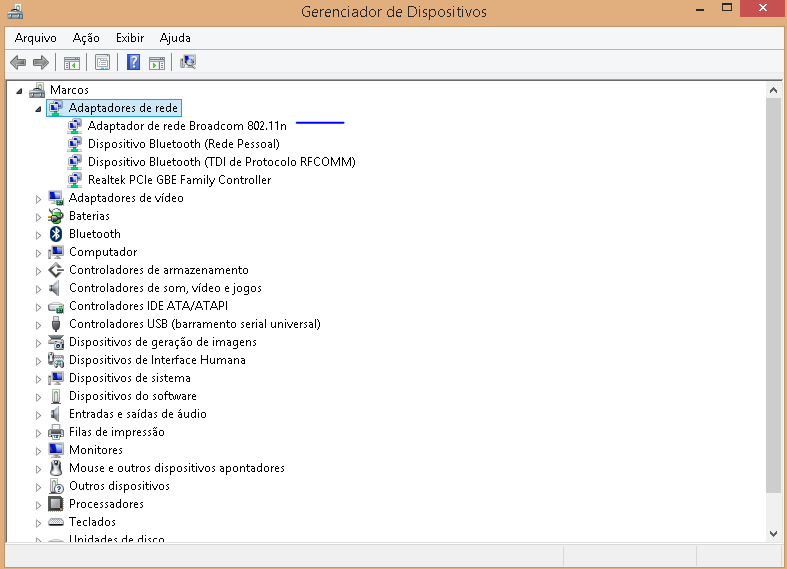Screen dimensions: 787x569
Task: Expand the Baterias node
Action: 38,217
